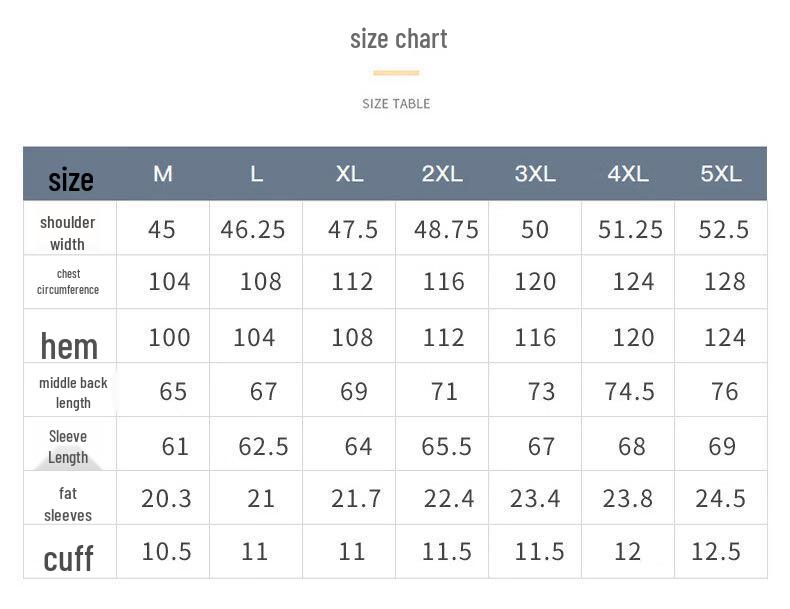Click the 'hem' row label
The image size is (790, 609).
click(x=69, y=346)
